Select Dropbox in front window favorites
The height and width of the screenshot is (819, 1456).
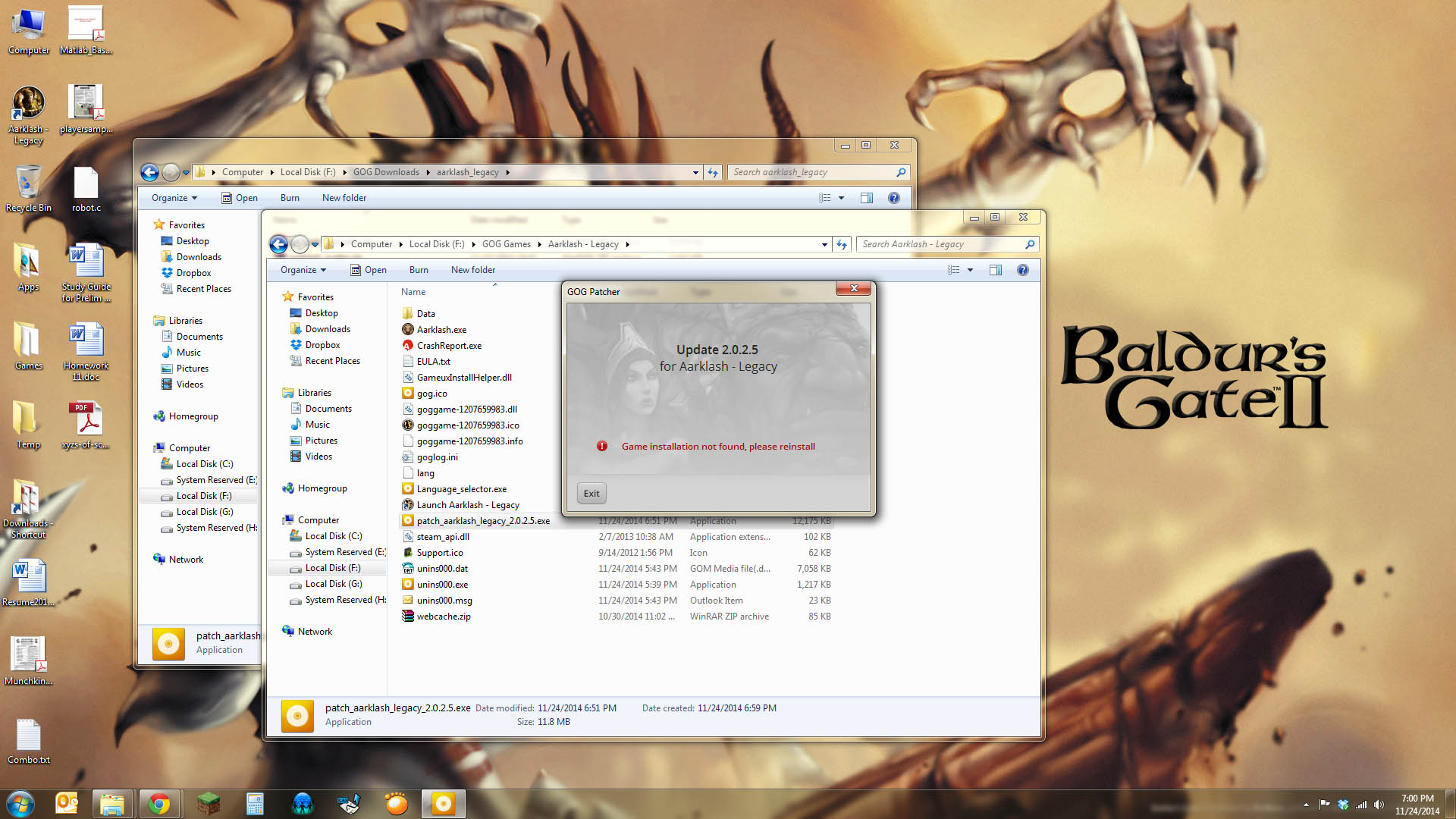322,345
